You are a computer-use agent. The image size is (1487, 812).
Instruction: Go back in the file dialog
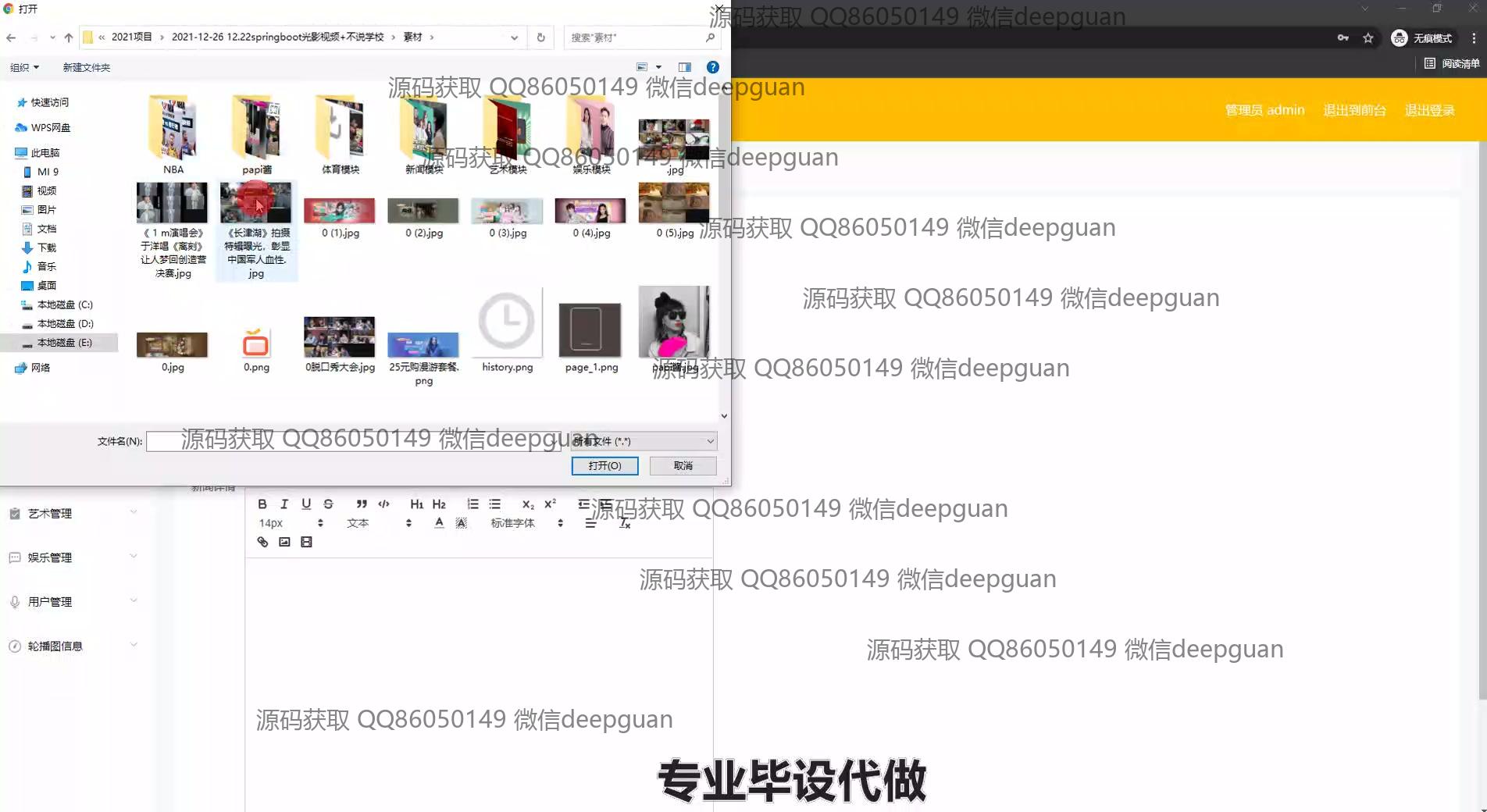pyautogui.click(x=11, y=37)
